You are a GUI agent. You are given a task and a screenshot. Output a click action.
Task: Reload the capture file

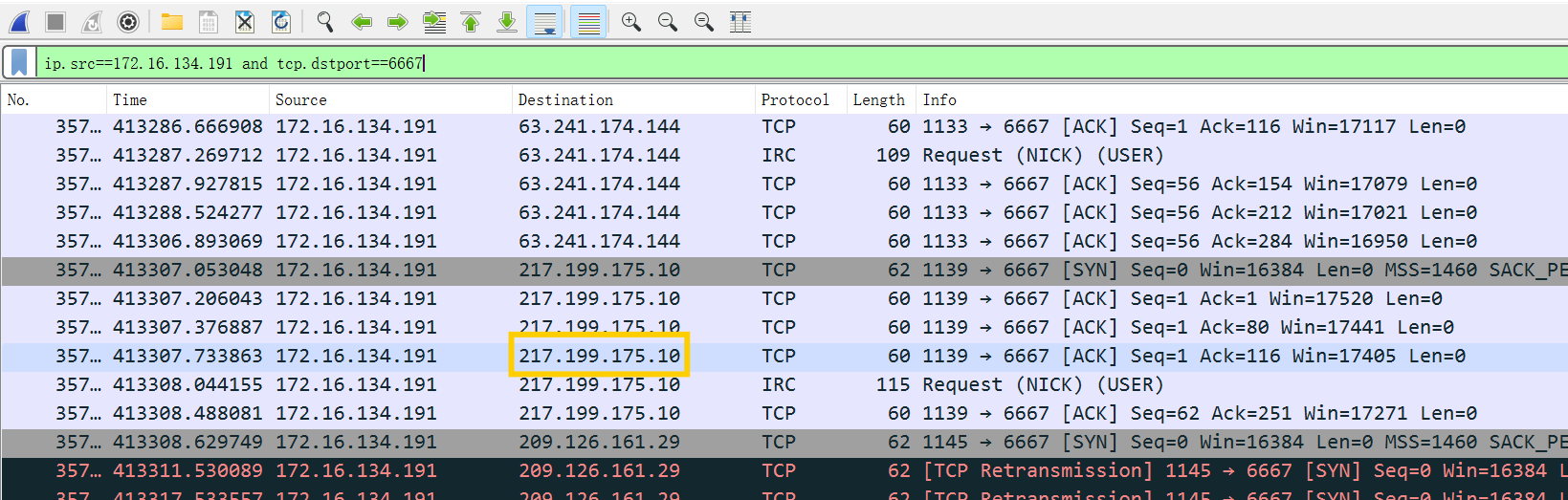(281, 21)
